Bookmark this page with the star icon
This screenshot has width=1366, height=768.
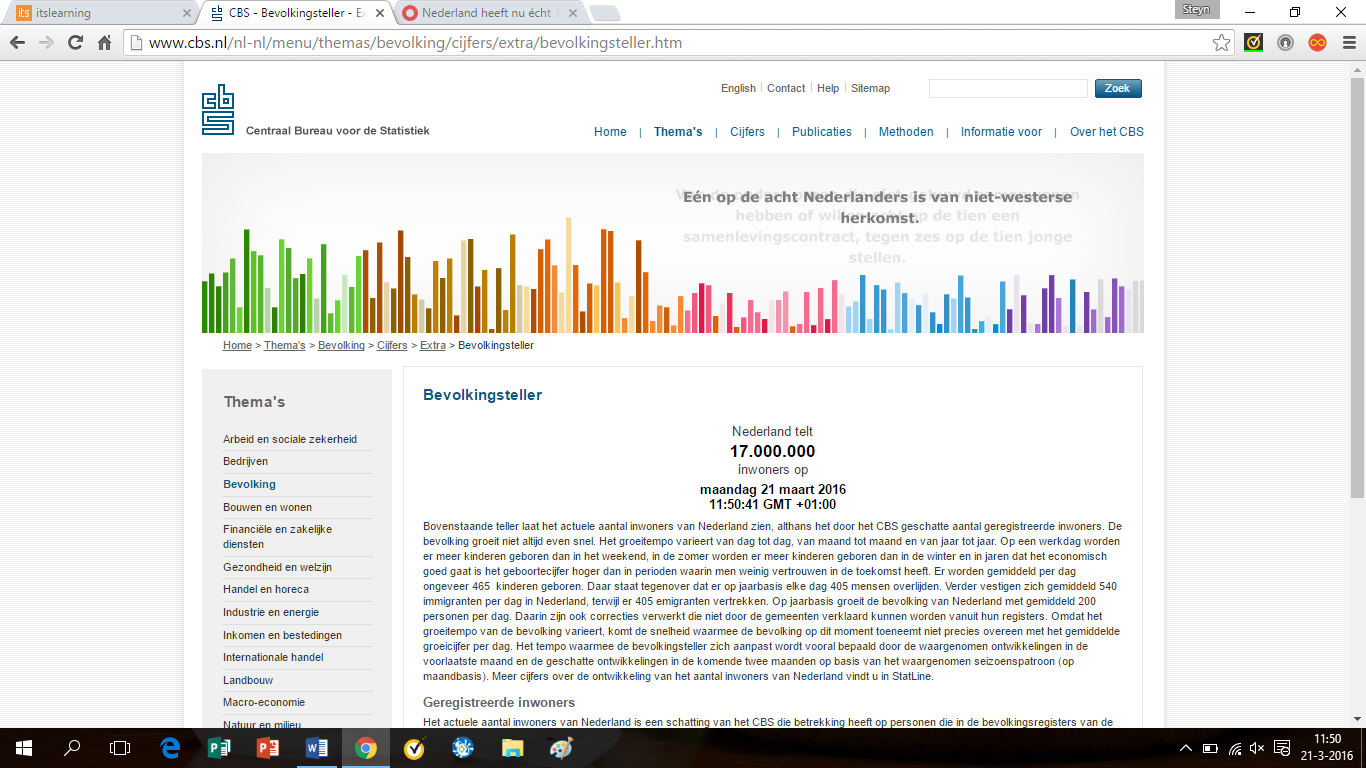pyautogui.click(x=1221, y=43)
